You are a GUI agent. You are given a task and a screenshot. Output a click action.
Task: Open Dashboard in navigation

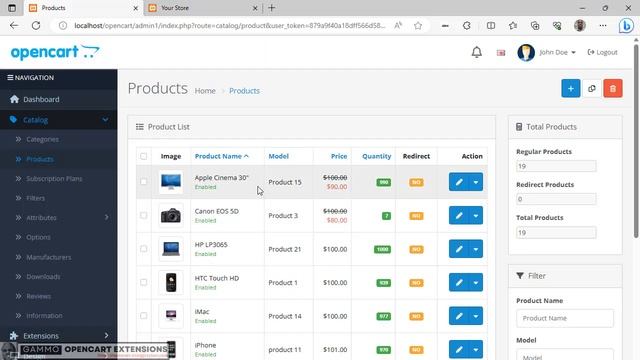pyautogui.click(x=58, y=99)
